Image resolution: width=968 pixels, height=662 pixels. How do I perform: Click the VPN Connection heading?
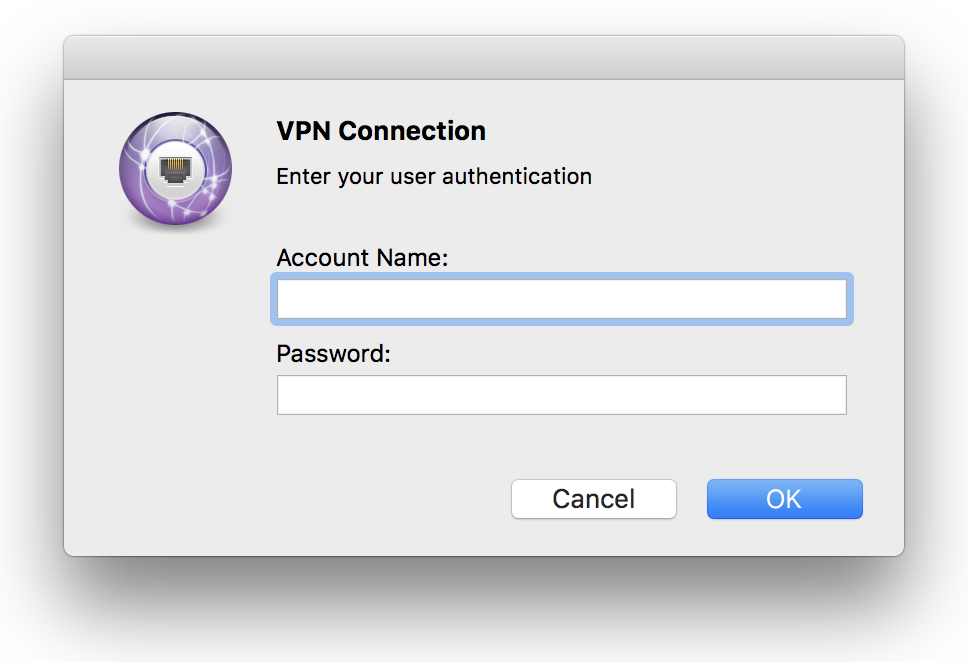(x=381, y=131)
